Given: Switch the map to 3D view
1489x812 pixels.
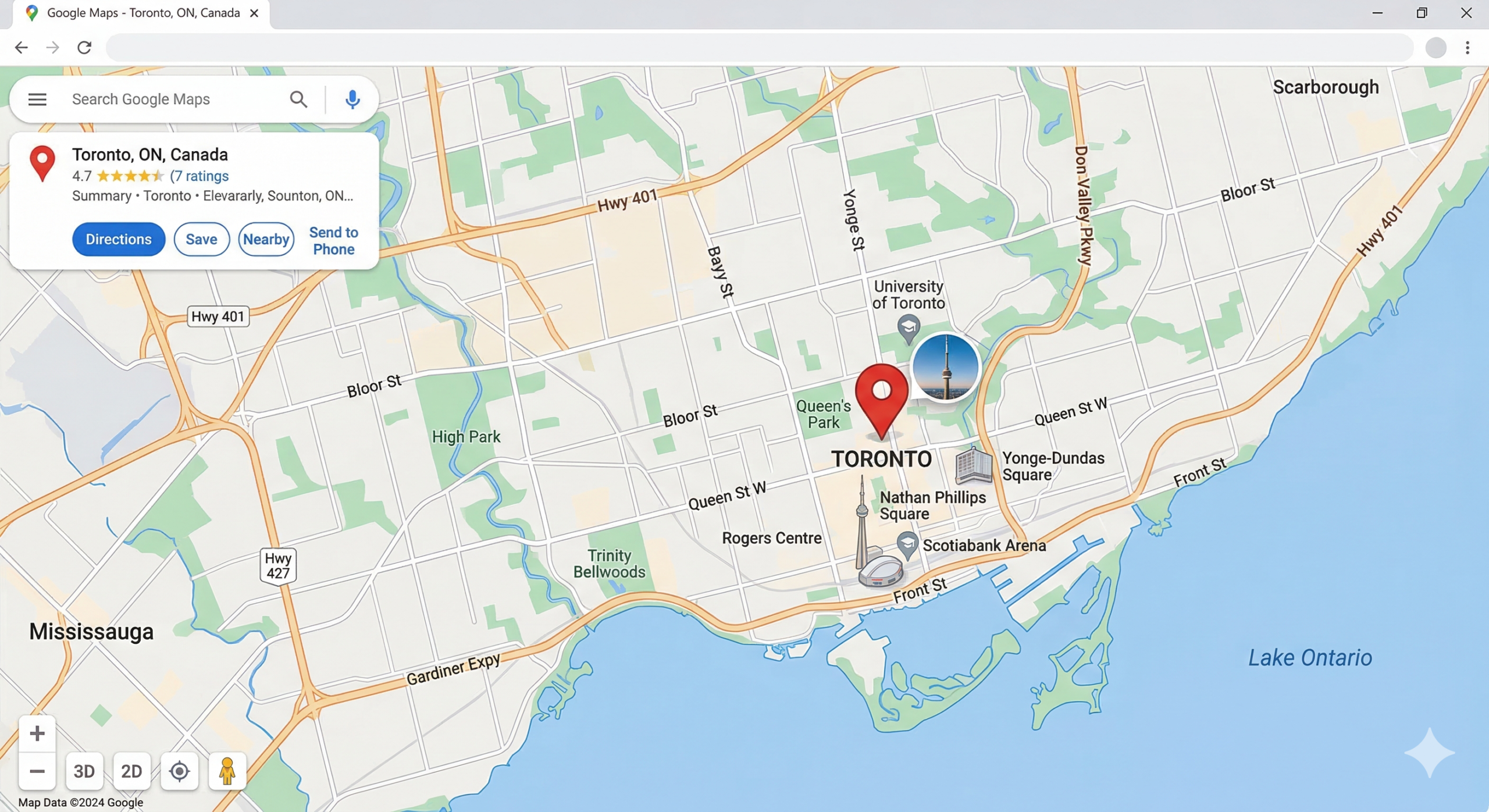Looking at the screenshot, I should click(x=84, y=771).
